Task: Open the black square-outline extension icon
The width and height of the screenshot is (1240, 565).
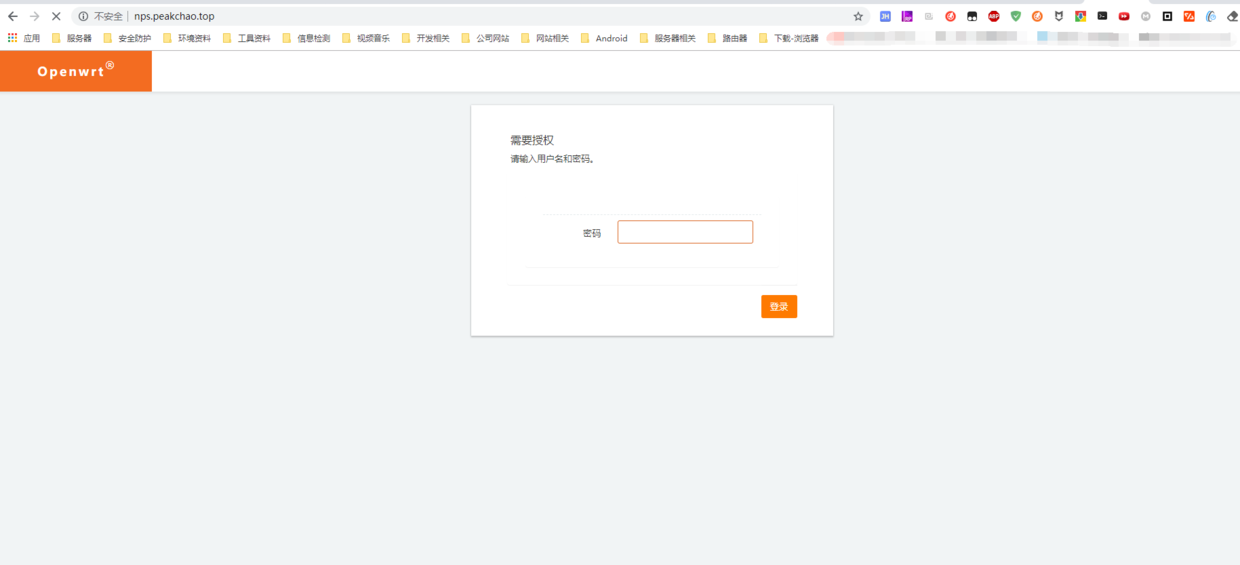Action: (1167, 16)
